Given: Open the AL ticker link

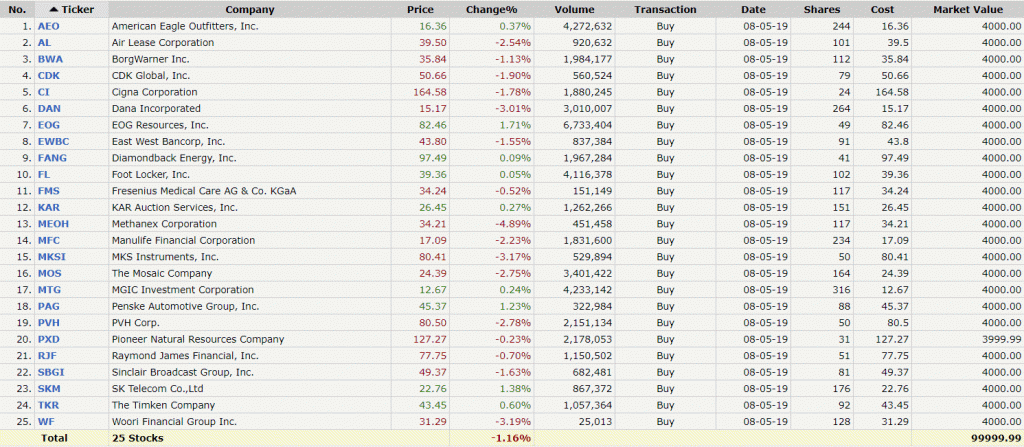Looking at the screenshot, I should [44, 42].
